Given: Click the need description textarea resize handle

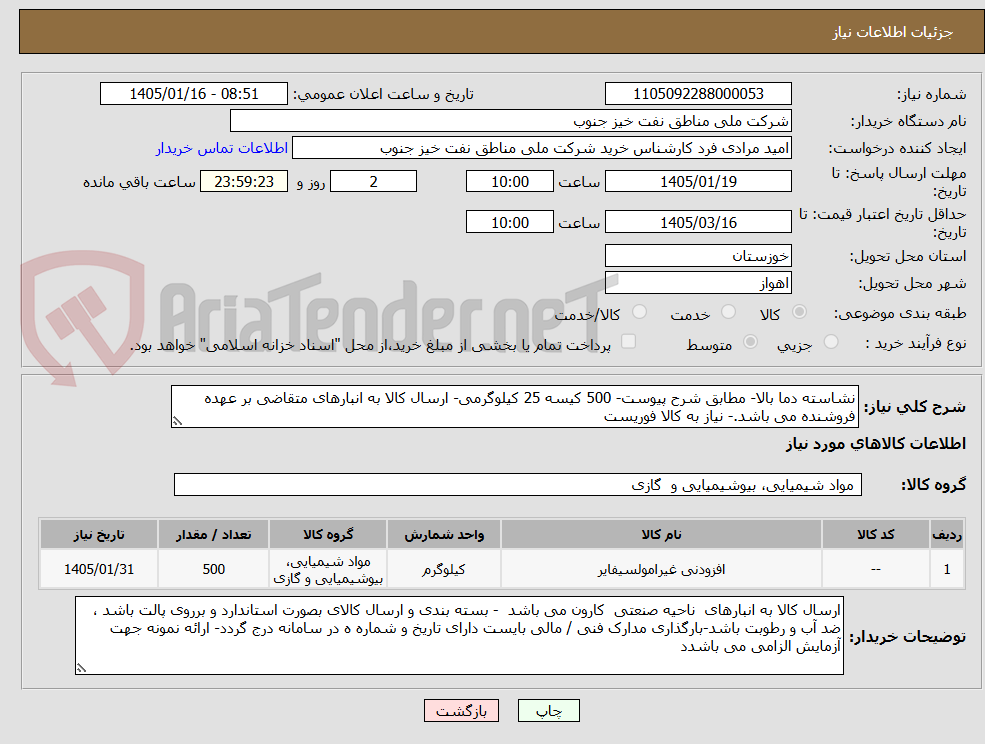Looking at the screenshot, I should [x=177, y=422].
